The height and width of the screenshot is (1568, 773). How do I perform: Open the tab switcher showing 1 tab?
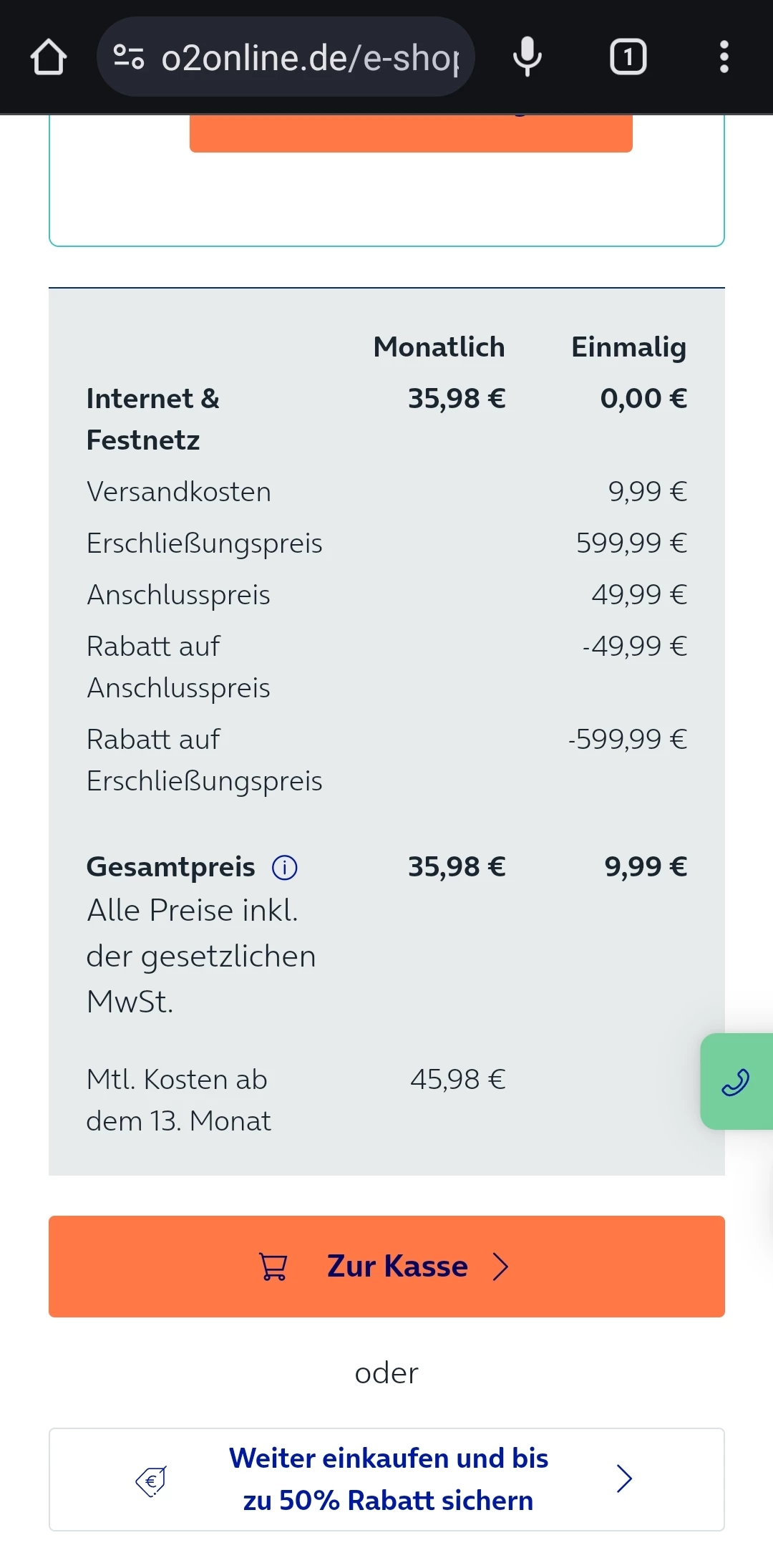click(628, 57)
